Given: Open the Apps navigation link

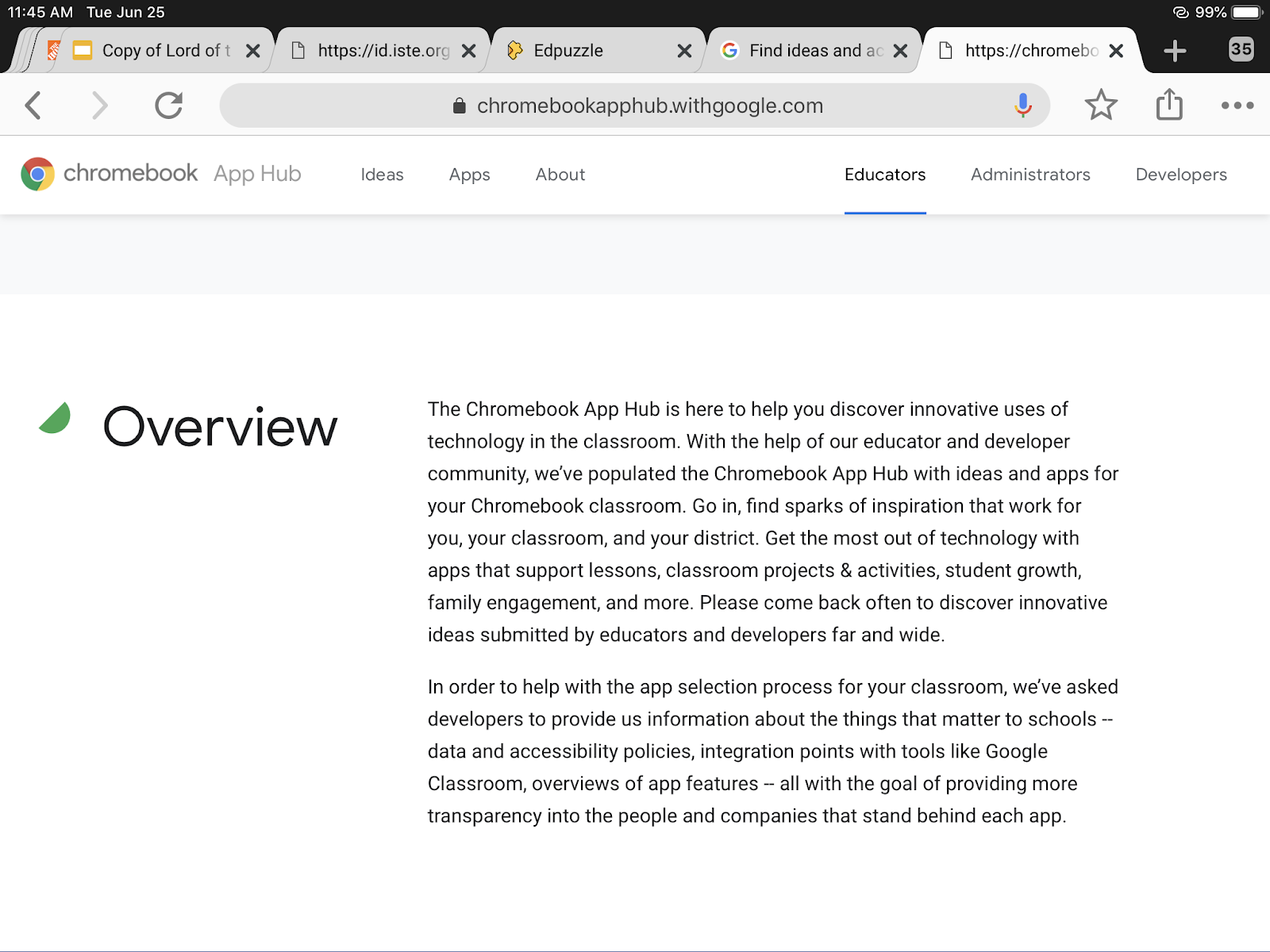Looking at the screenshot, I should coord(469,175).
